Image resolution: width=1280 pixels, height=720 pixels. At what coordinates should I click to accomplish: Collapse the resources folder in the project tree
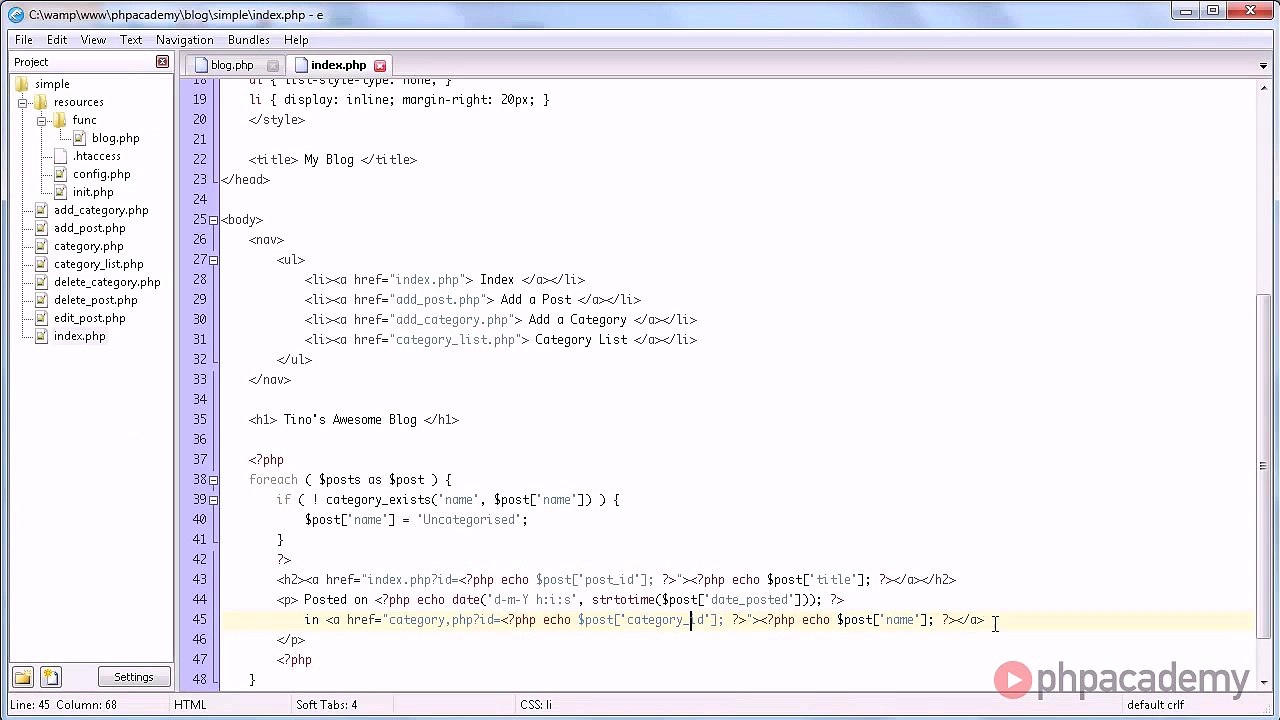point(23,102)
